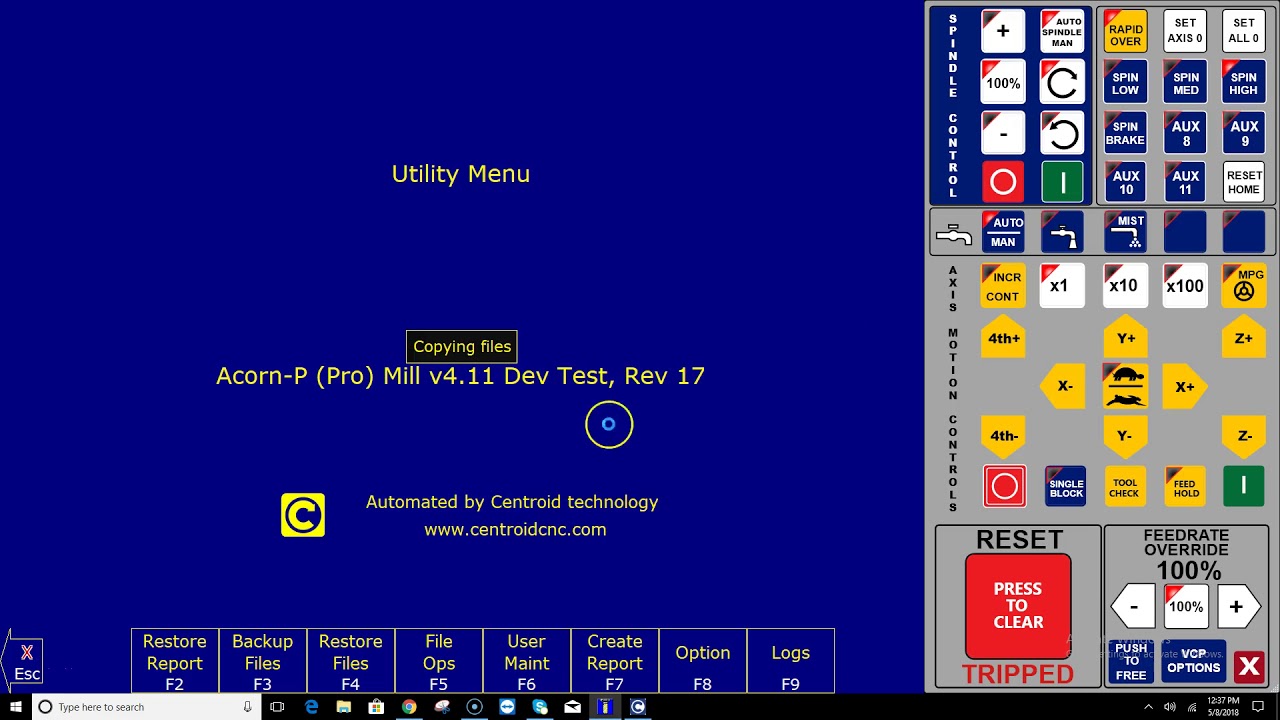The width and height of the screenshot is (1280, 720).
Task: Toggle Single Block mode
Action: click(1066, 486)
